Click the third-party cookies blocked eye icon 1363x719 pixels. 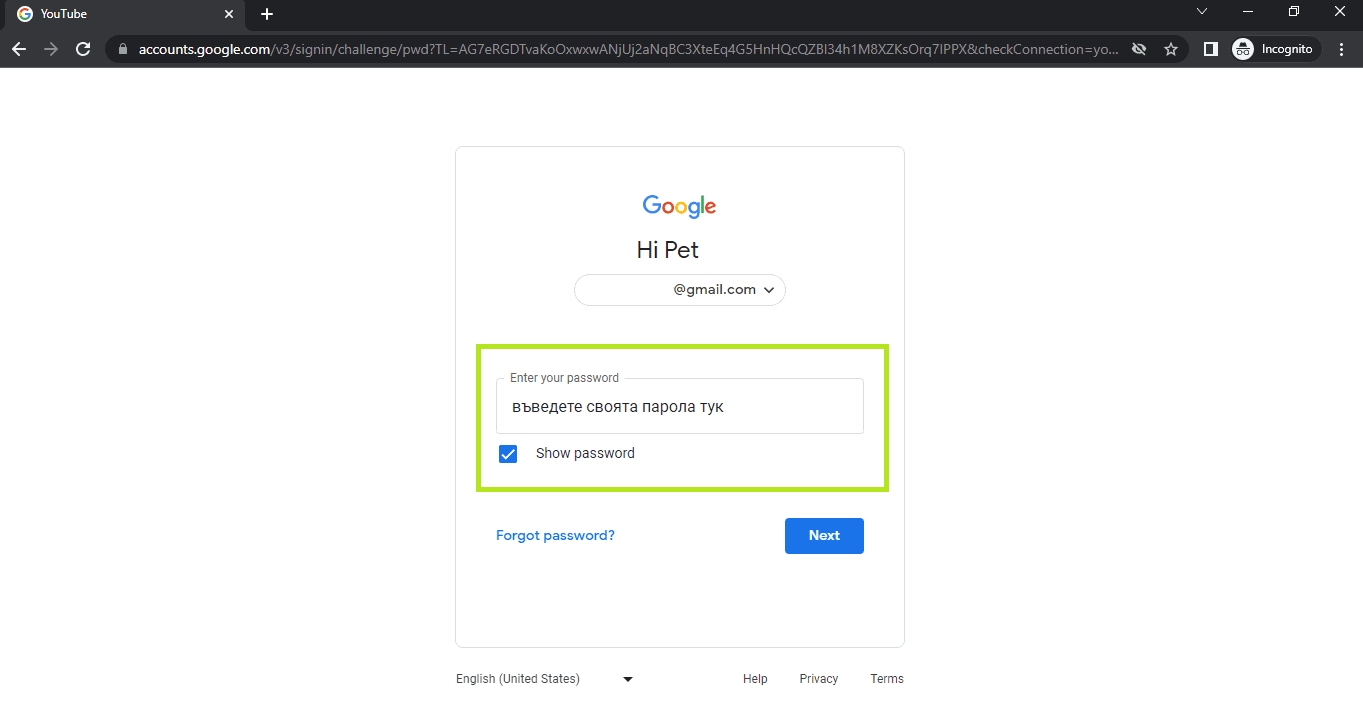click(1138, 49)
